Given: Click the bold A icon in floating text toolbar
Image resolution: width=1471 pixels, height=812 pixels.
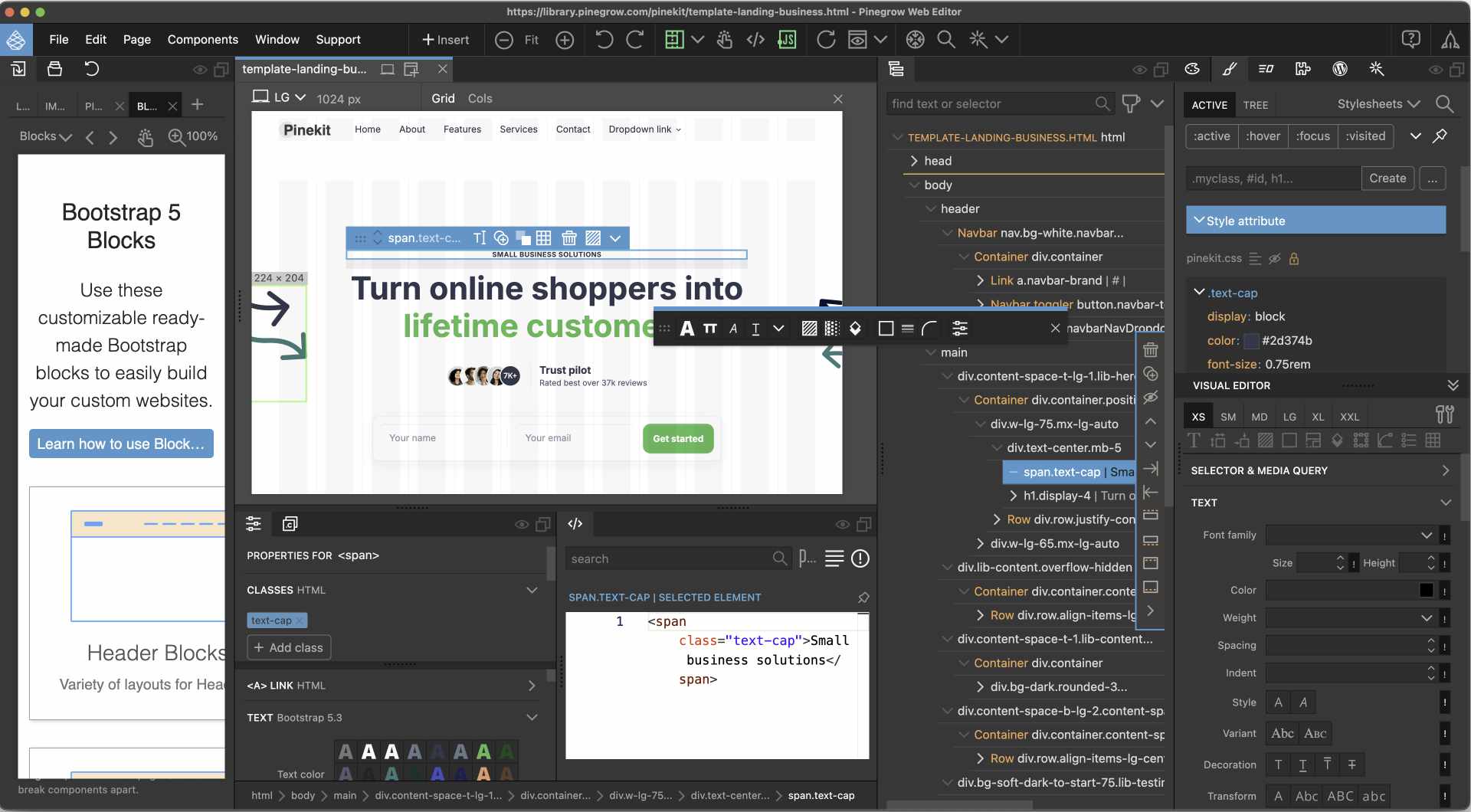Looking at the screenshot, I should [687, 329].
